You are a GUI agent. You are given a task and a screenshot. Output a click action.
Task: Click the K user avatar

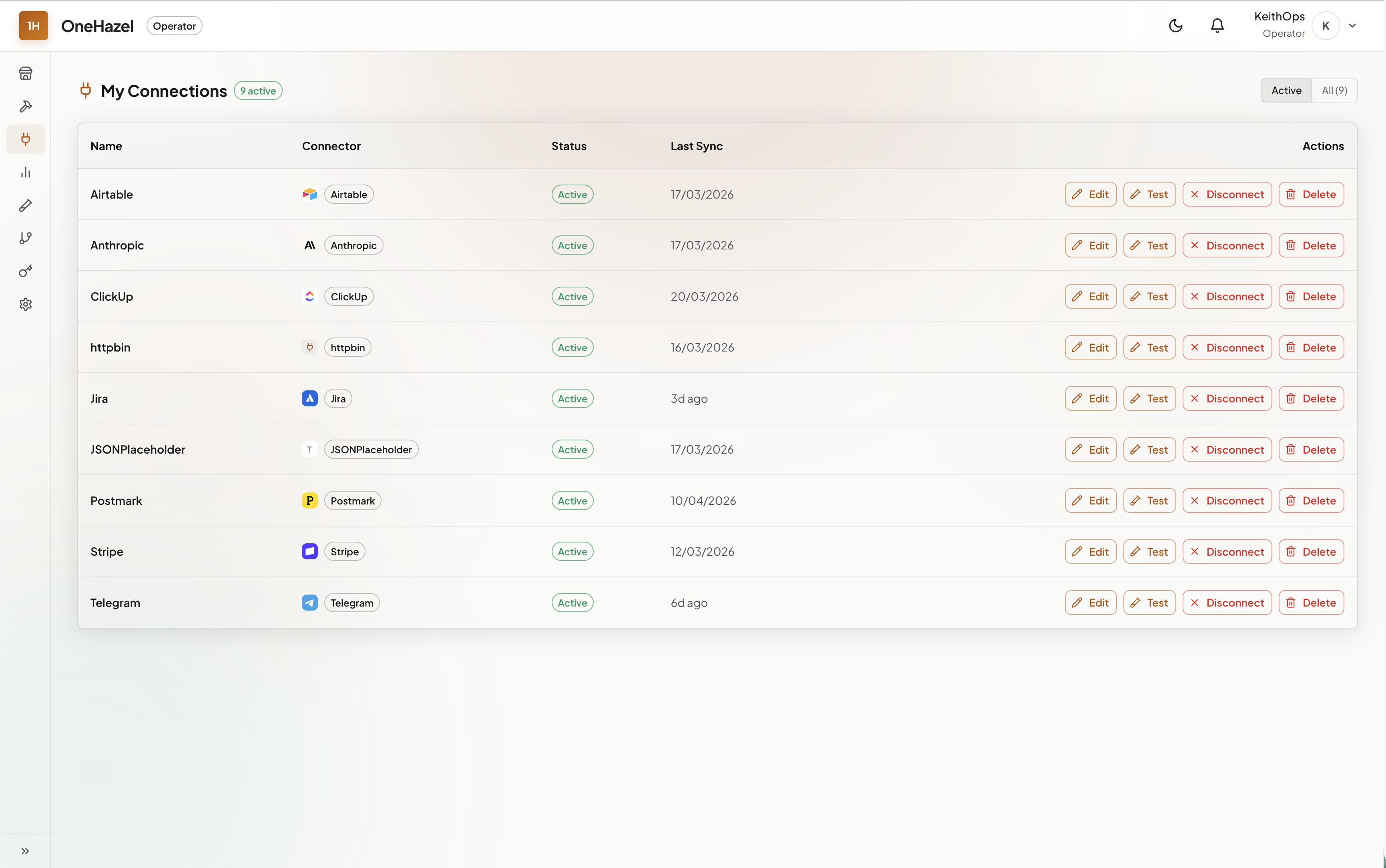[x=1325, y=26]
